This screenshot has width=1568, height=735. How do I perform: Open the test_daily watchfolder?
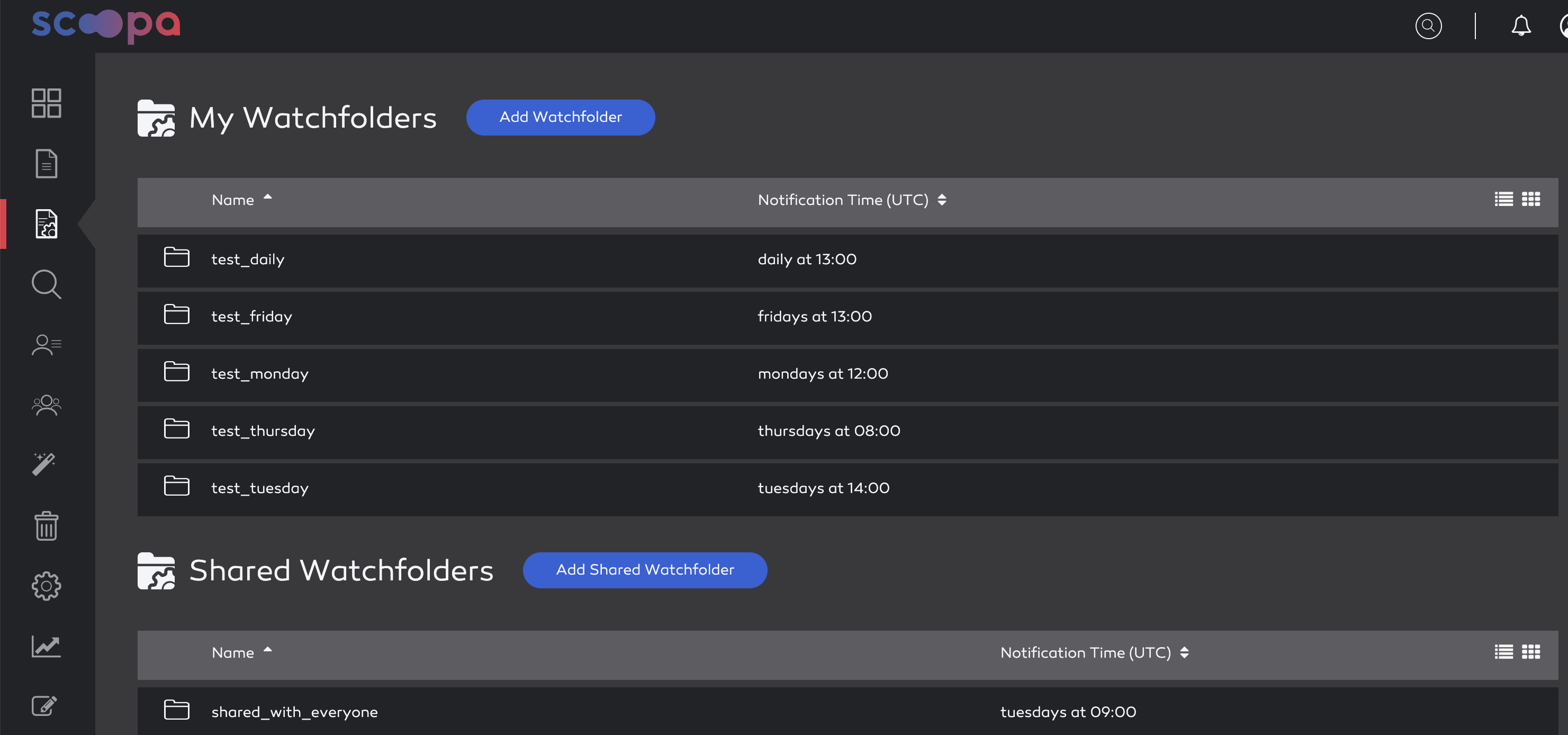848,260
